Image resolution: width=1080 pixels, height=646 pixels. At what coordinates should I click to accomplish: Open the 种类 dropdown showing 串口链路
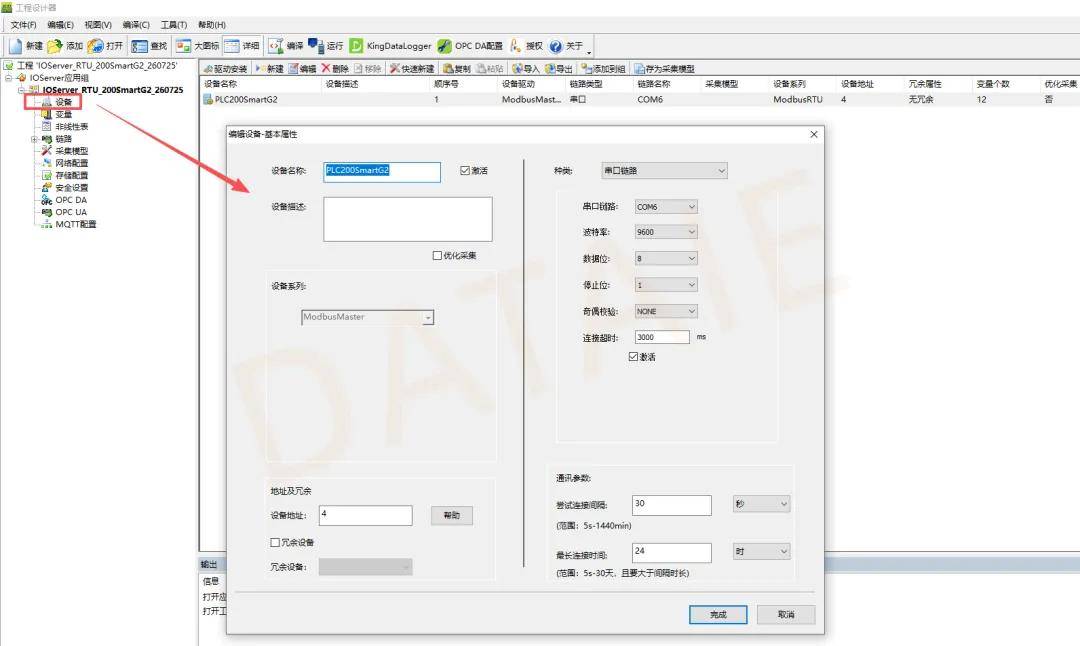coord(664,171)
